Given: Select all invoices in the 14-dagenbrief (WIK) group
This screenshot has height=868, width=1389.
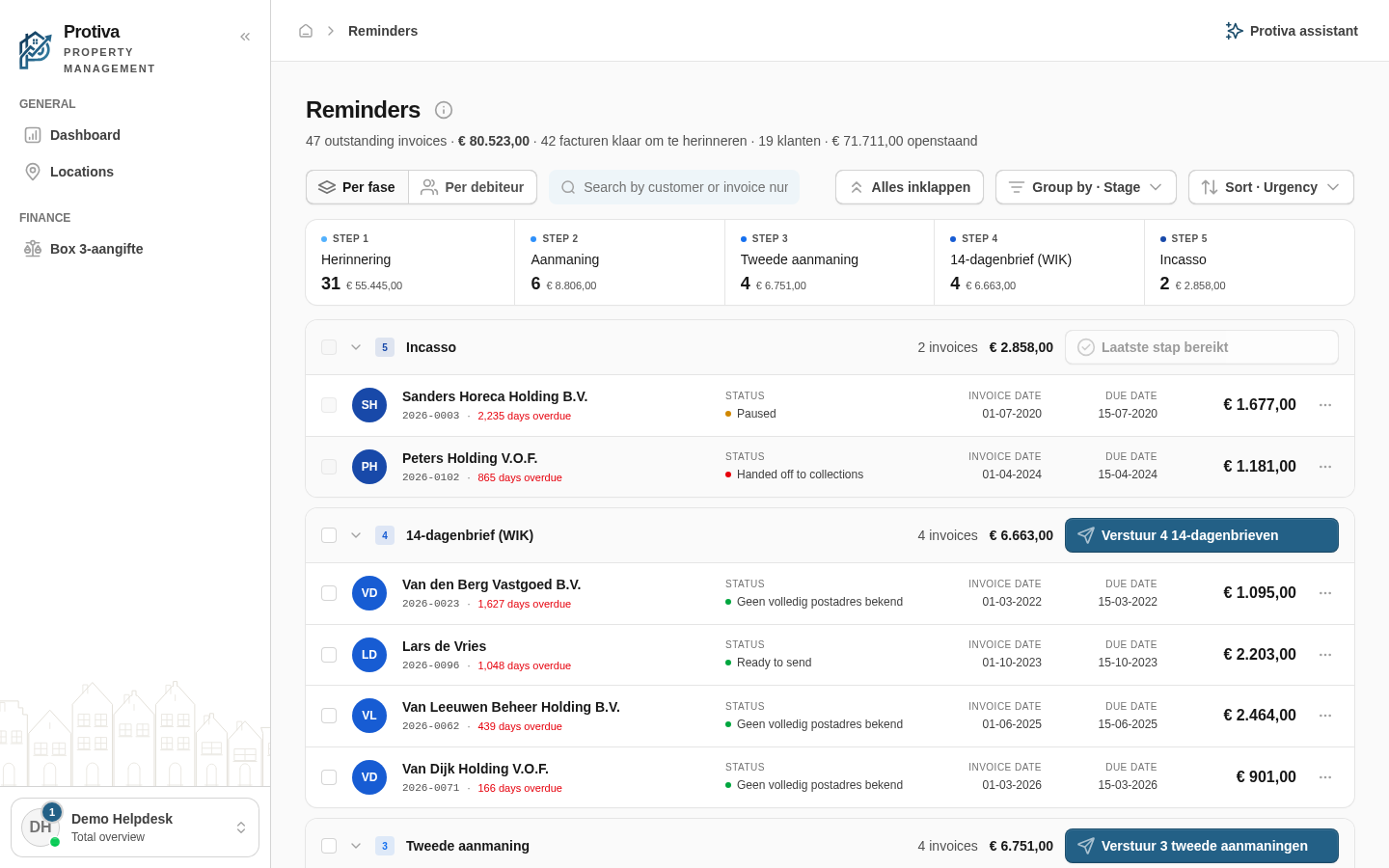Looking at the screenshot, I should click(329, 535).
